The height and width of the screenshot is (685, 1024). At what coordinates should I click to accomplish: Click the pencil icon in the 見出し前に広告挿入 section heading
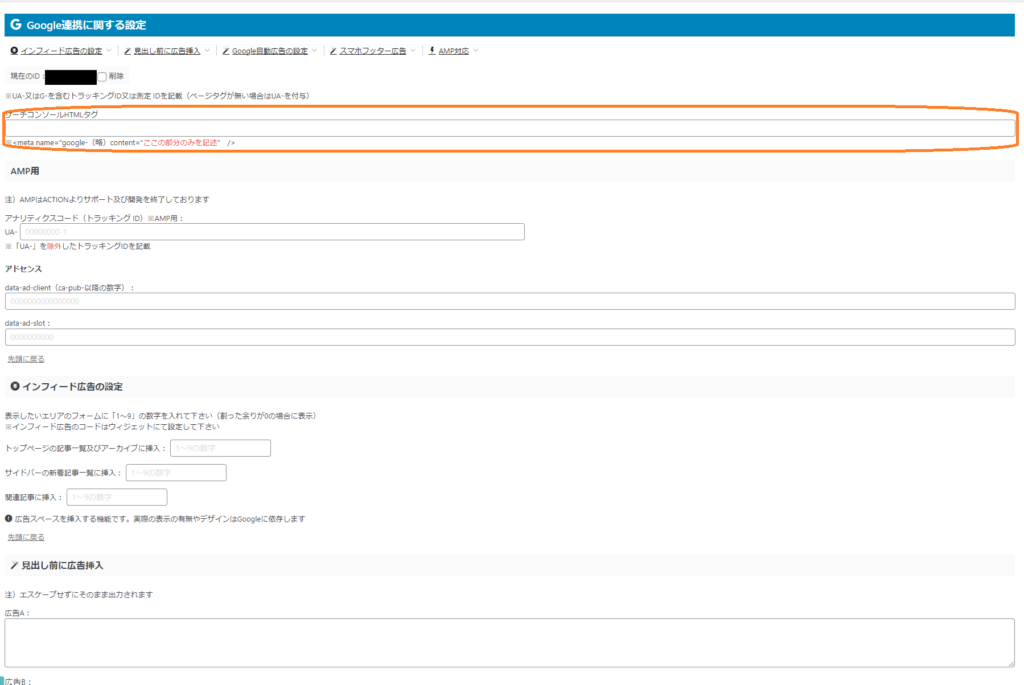[x=14, y=565]
